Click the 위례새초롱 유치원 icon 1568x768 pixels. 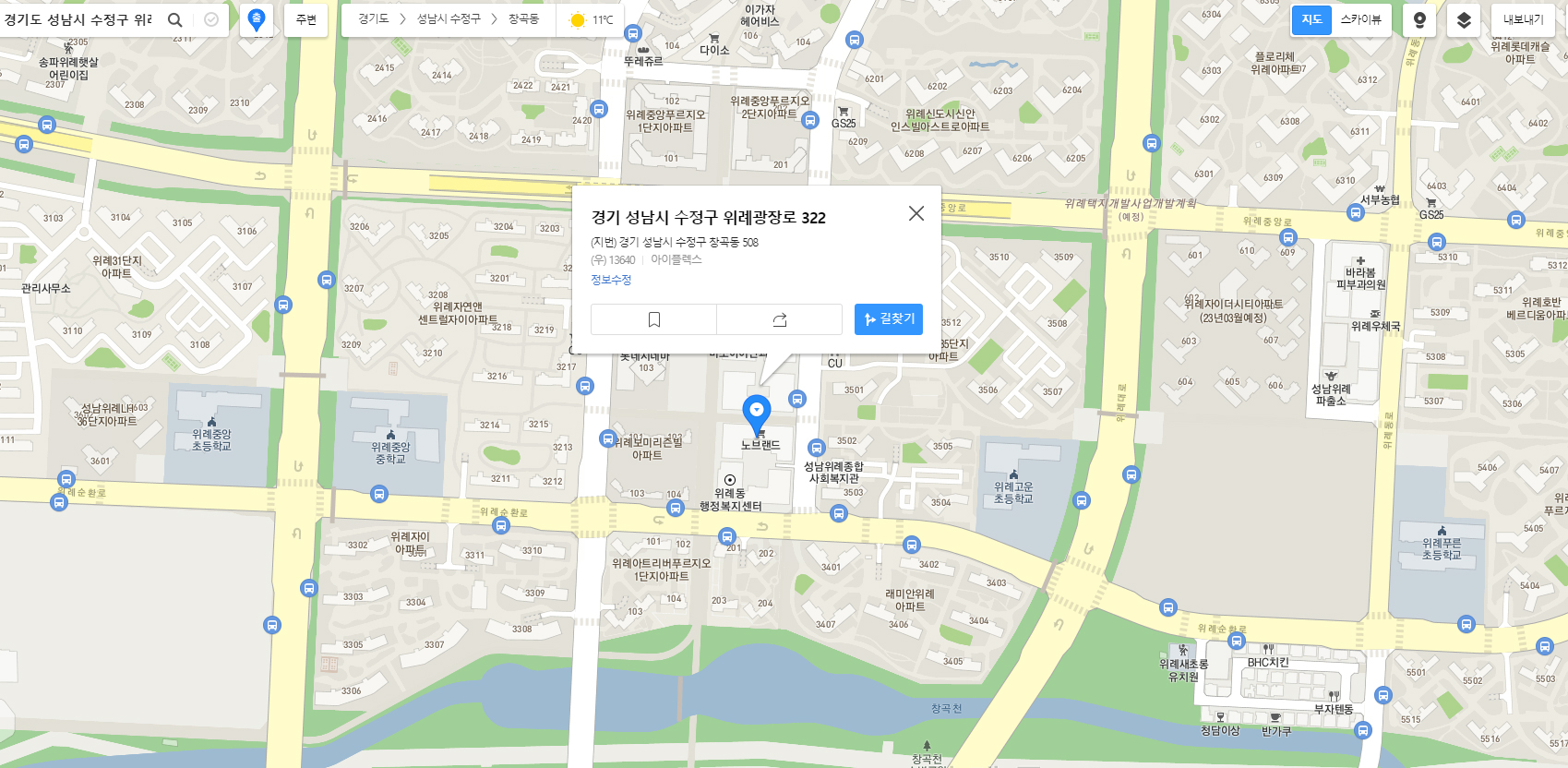coord(1183,651)
